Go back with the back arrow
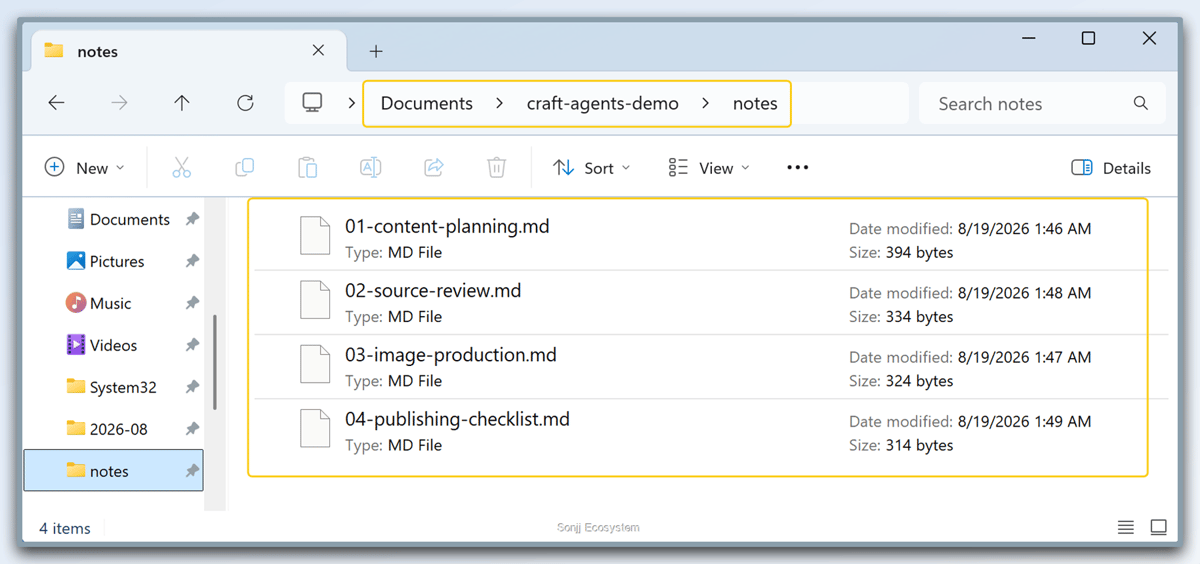This screenshot has width=1200, height=564. [x=57, y=103]
